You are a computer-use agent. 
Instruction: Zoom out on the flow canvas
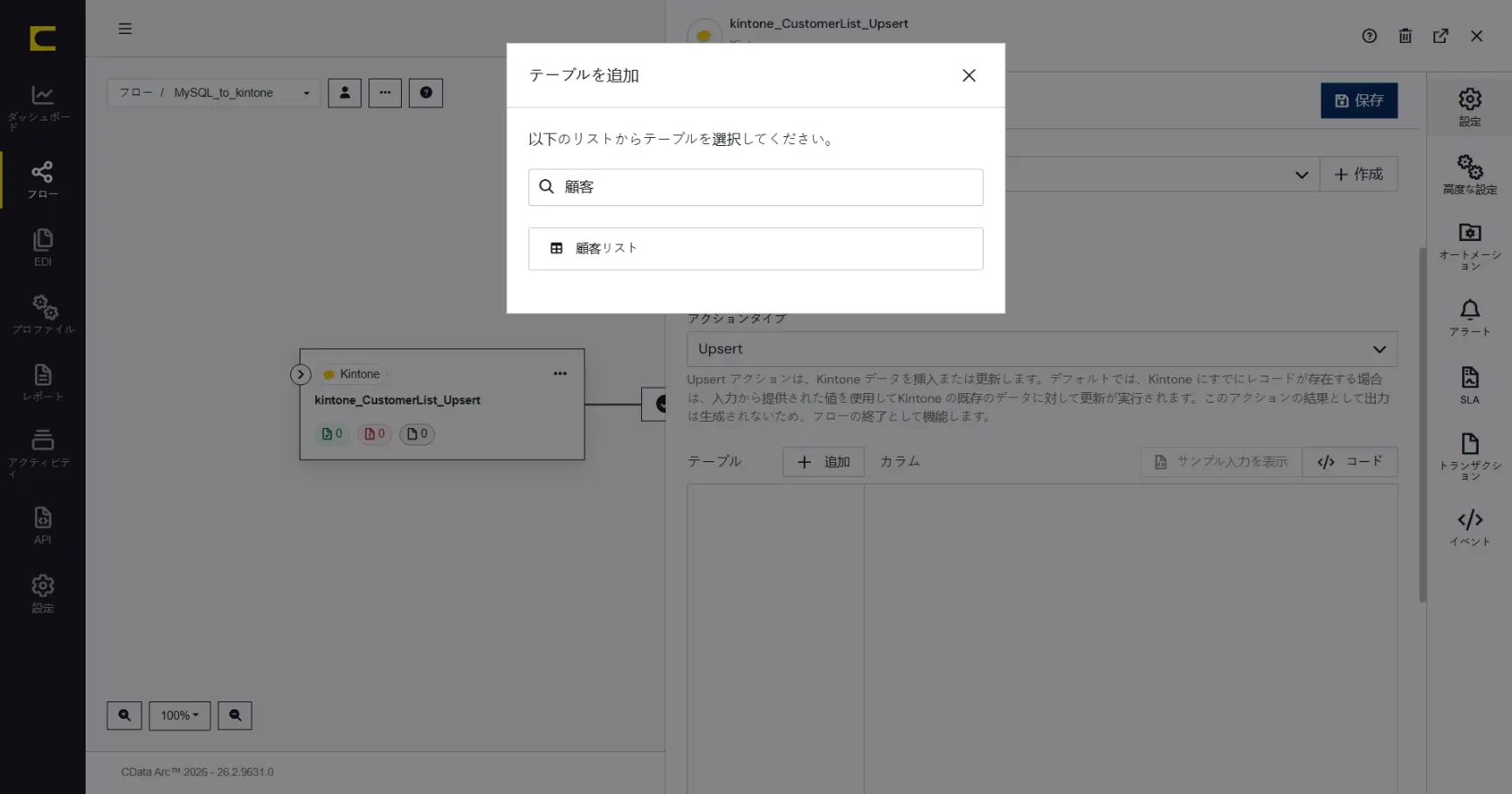(235, 715)
